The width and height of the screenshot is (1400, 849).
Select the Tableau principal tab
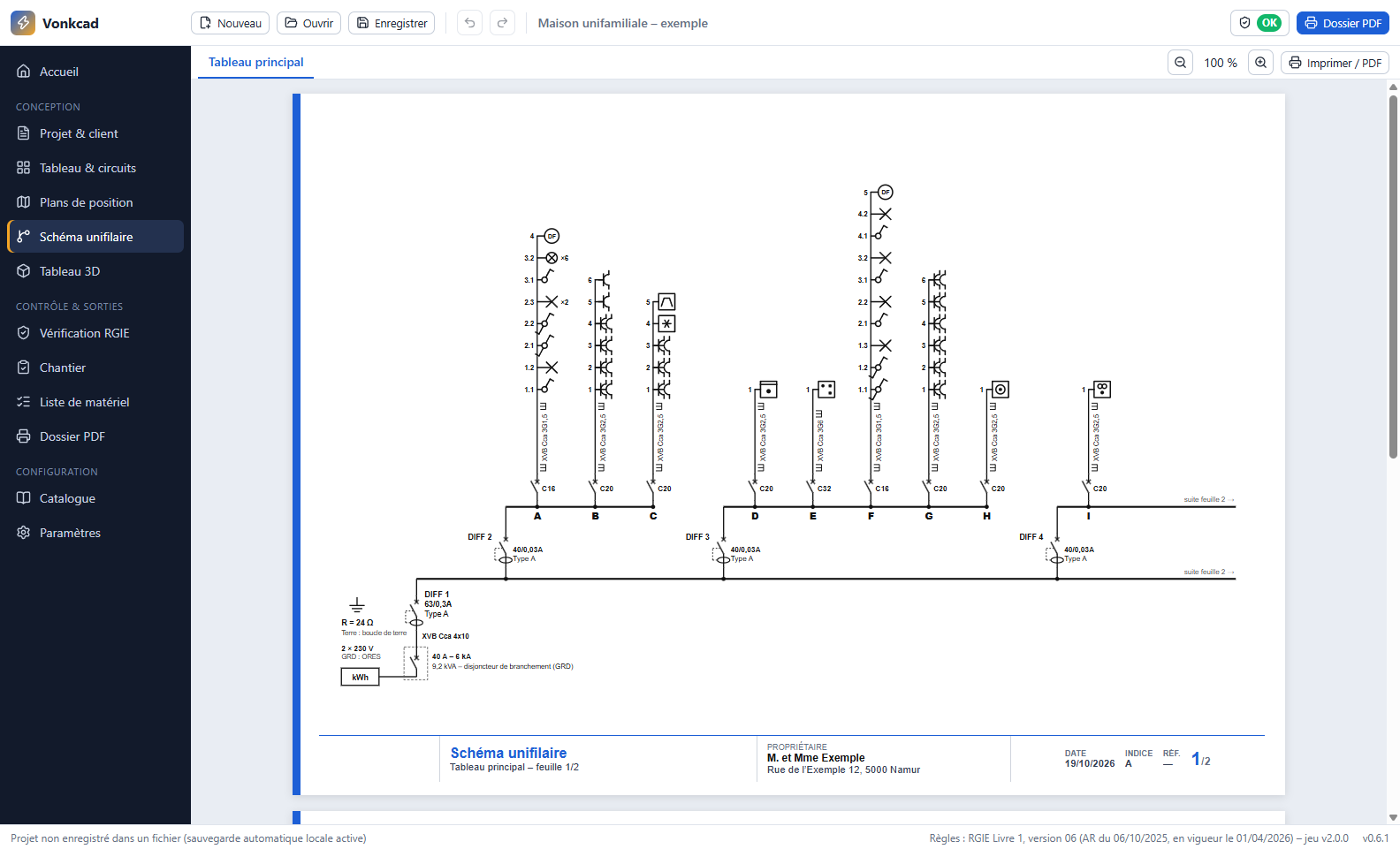(x=255, y=63)
